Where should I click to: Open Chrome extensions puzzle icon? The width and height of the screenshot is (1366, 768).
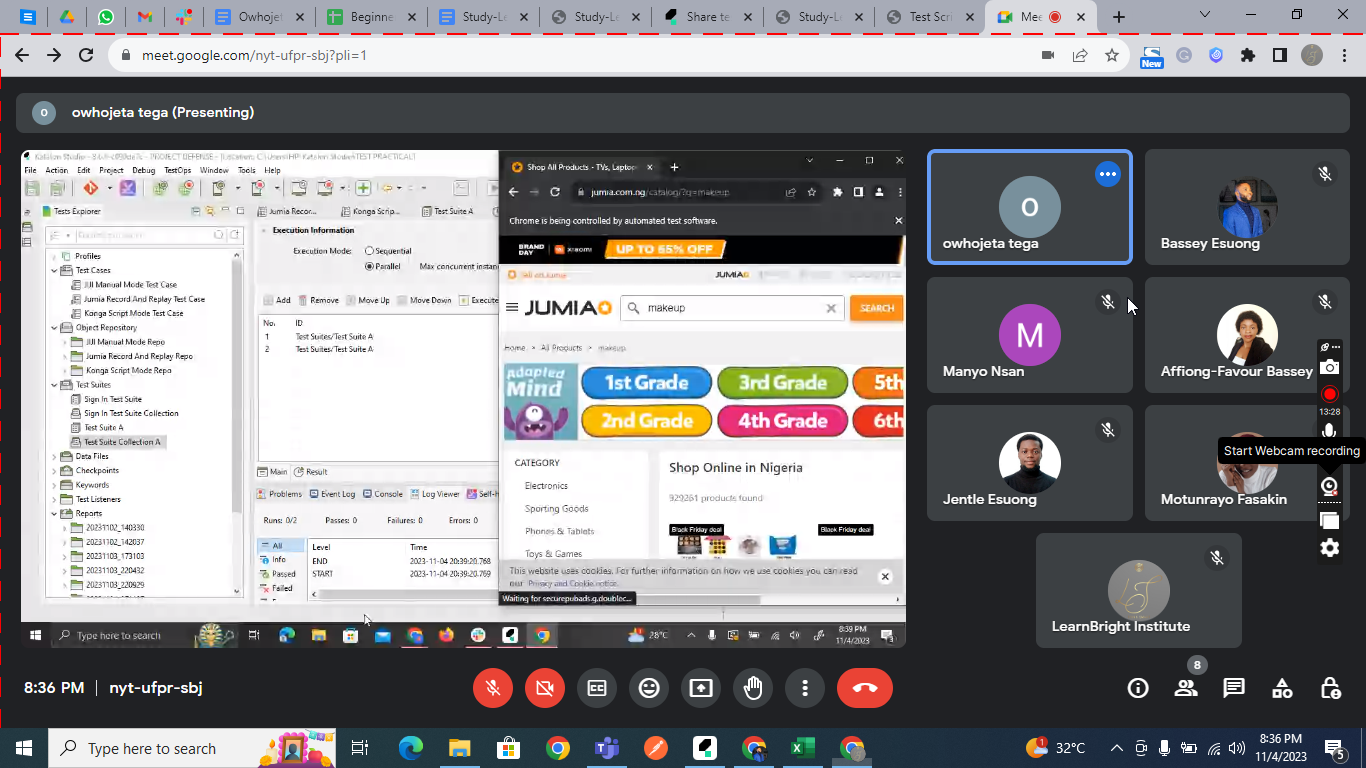[1248, 55]
